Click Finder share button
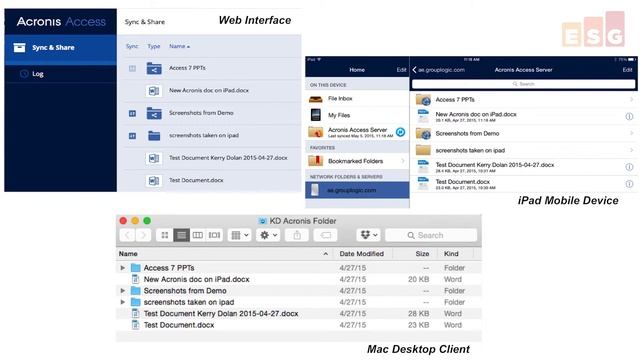This screenshot has width=640, height=360. (297, 235)
